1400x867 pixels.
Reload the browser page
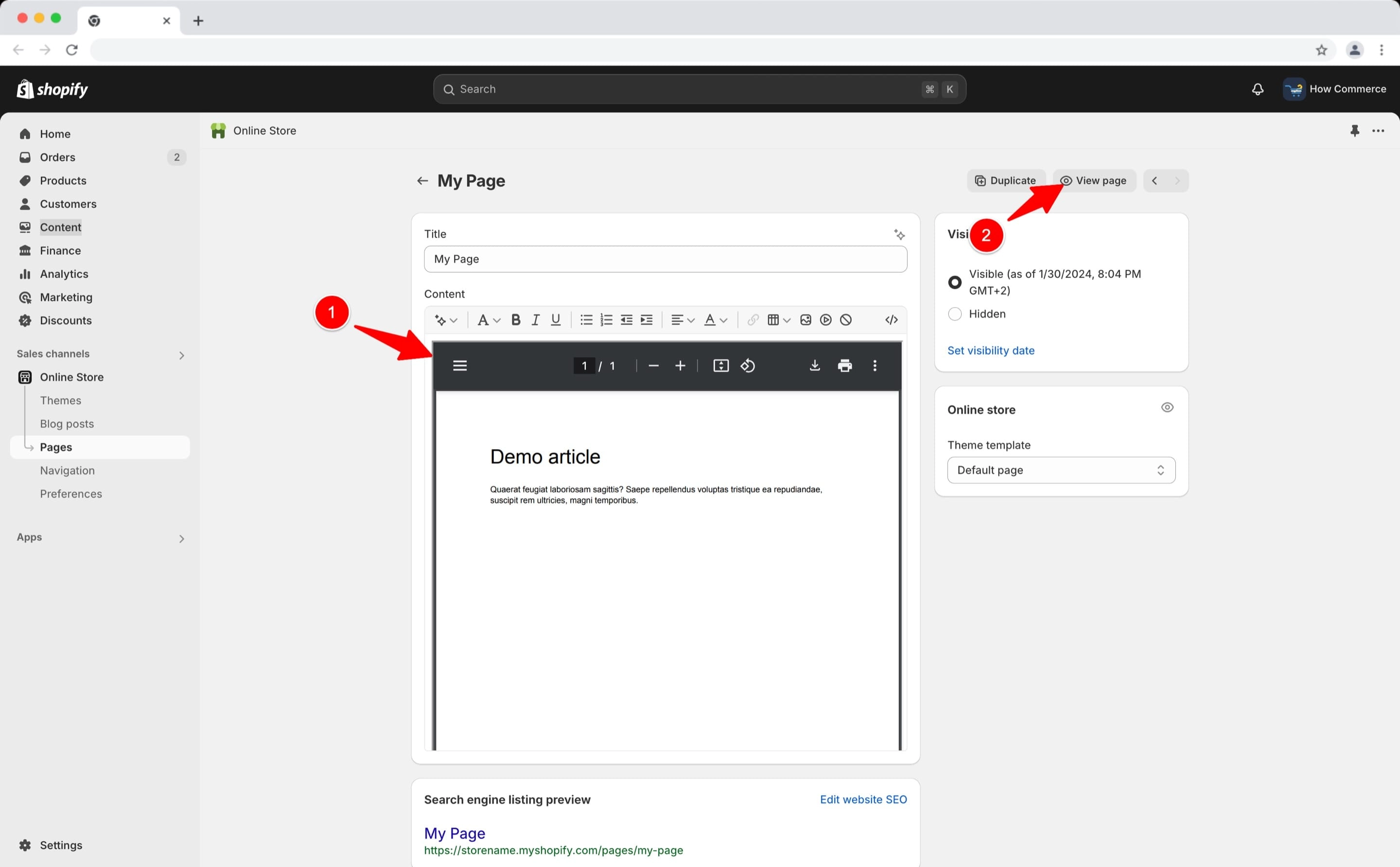[71, 50]
